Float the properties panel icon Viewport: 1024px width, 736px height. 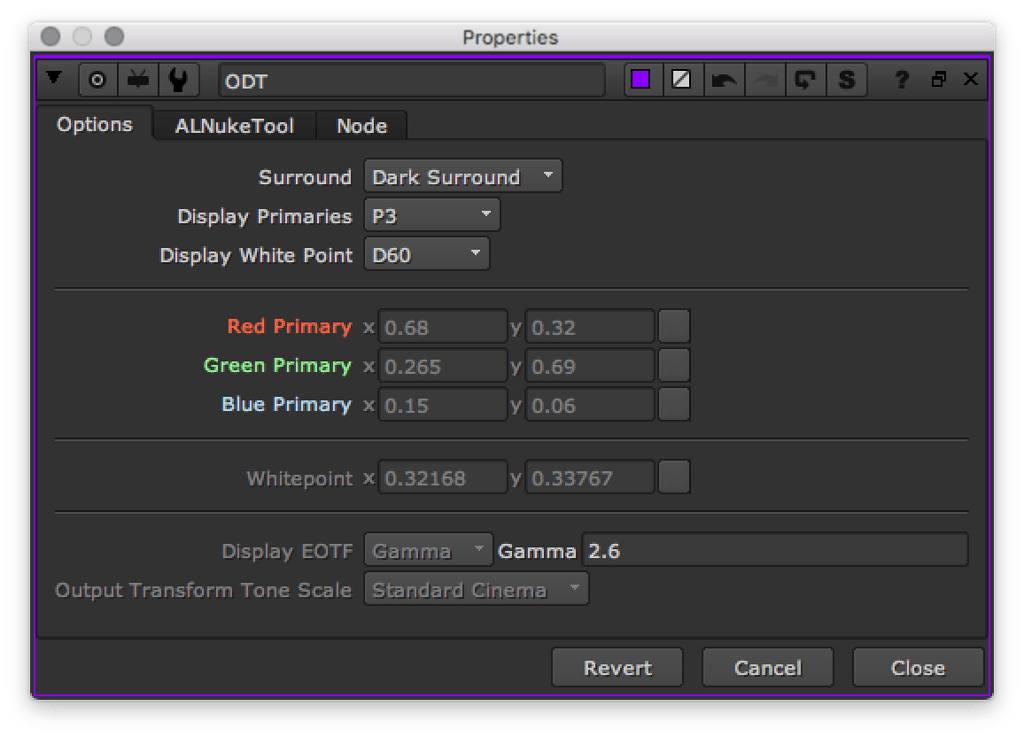(x=936, y=78)
